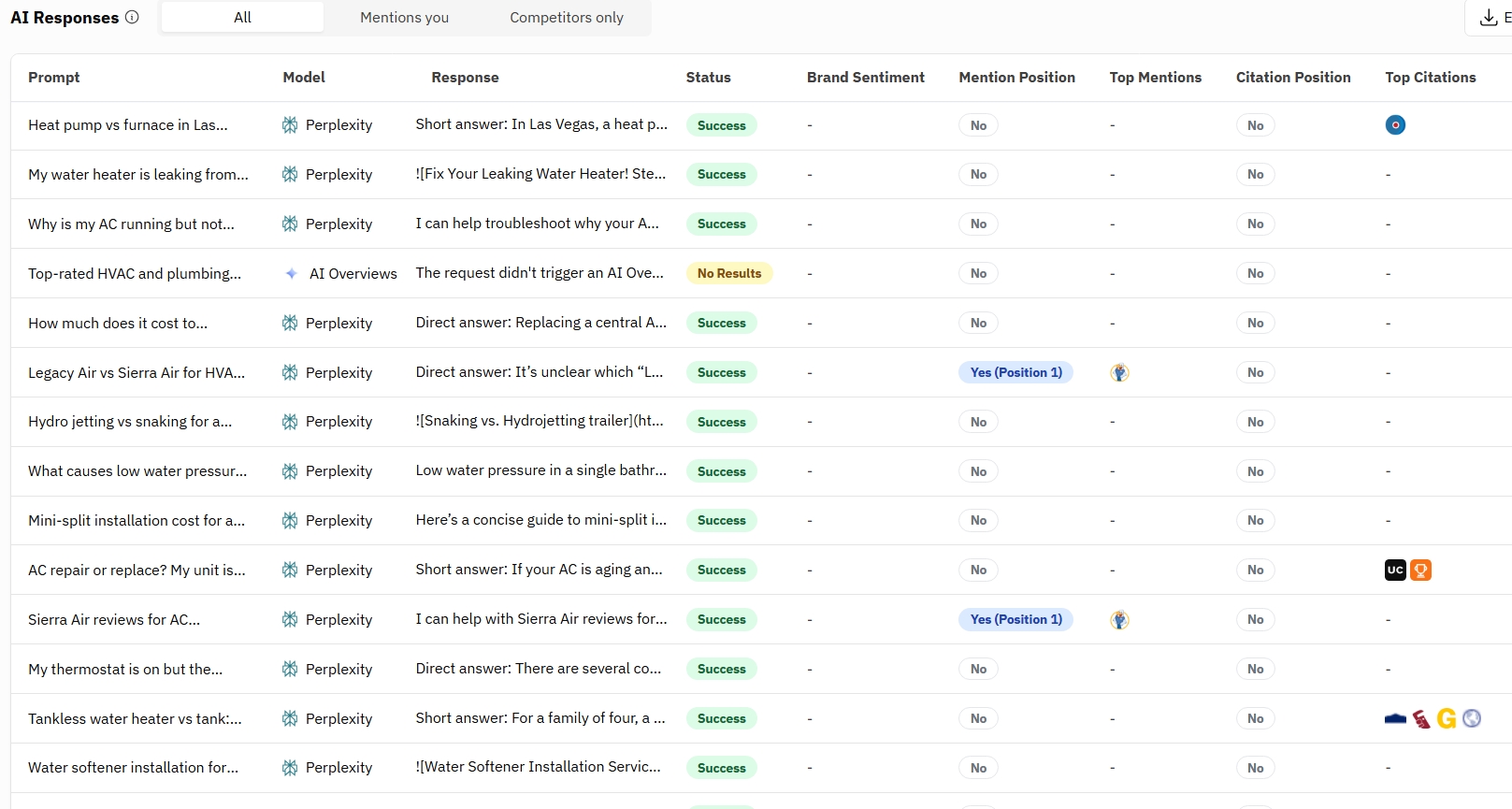Viewport: 1512px width, 809px height.
Task: Click citation icon in Heat pump vs furnace row
Action: point(1395,124)
